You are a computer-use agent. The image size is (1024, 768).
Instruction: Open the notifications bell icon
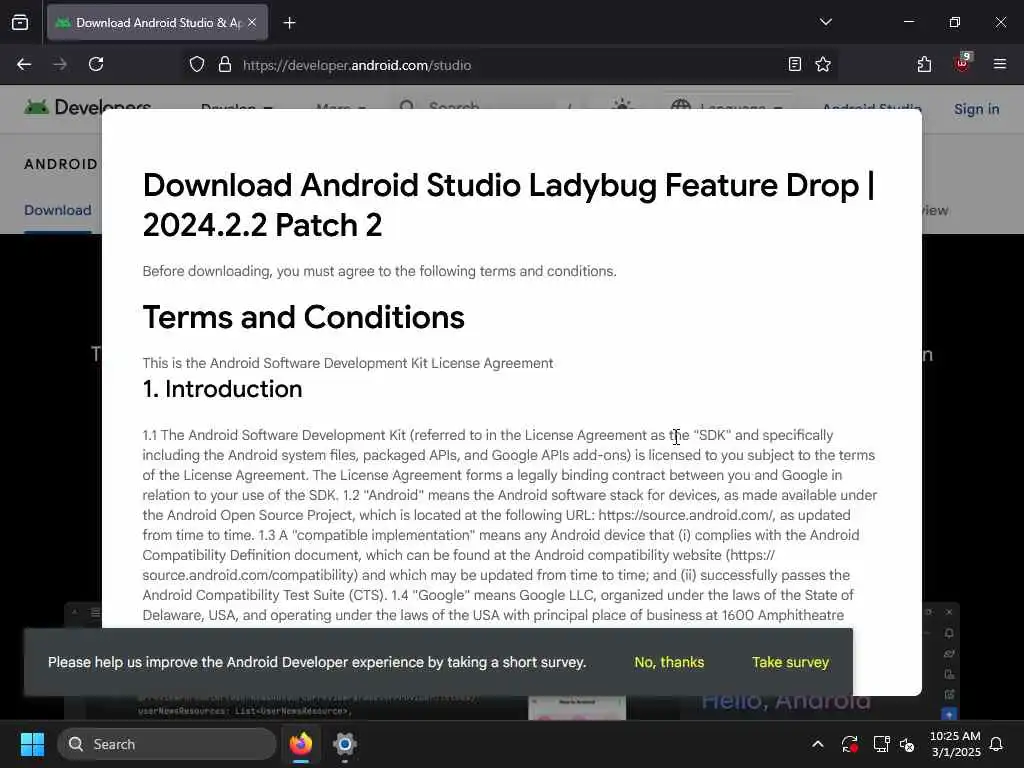tap(996, 744)
